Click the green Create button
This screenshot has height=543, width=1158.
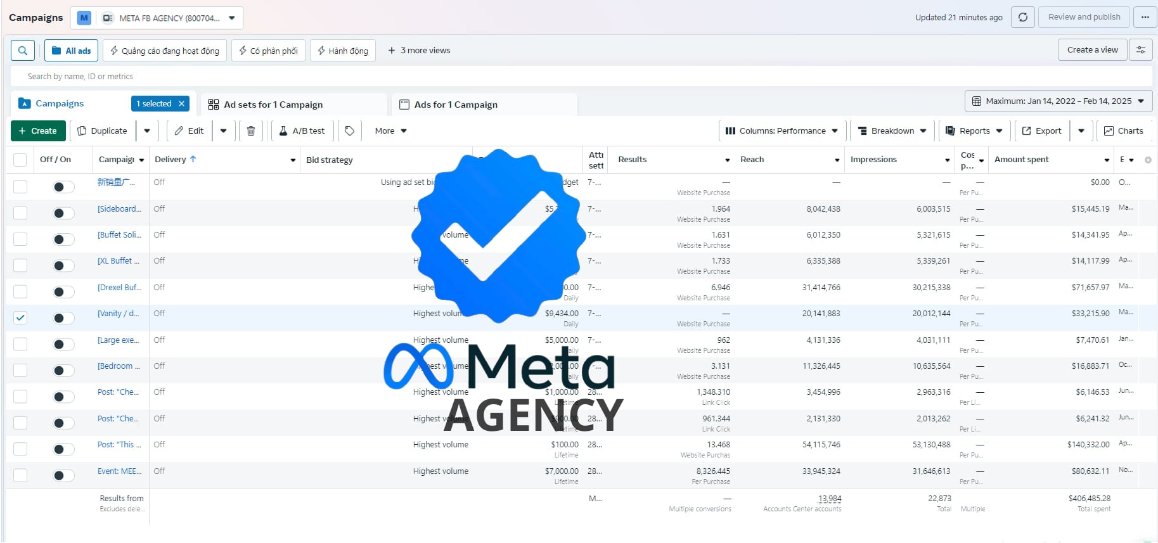pos(38,131)
